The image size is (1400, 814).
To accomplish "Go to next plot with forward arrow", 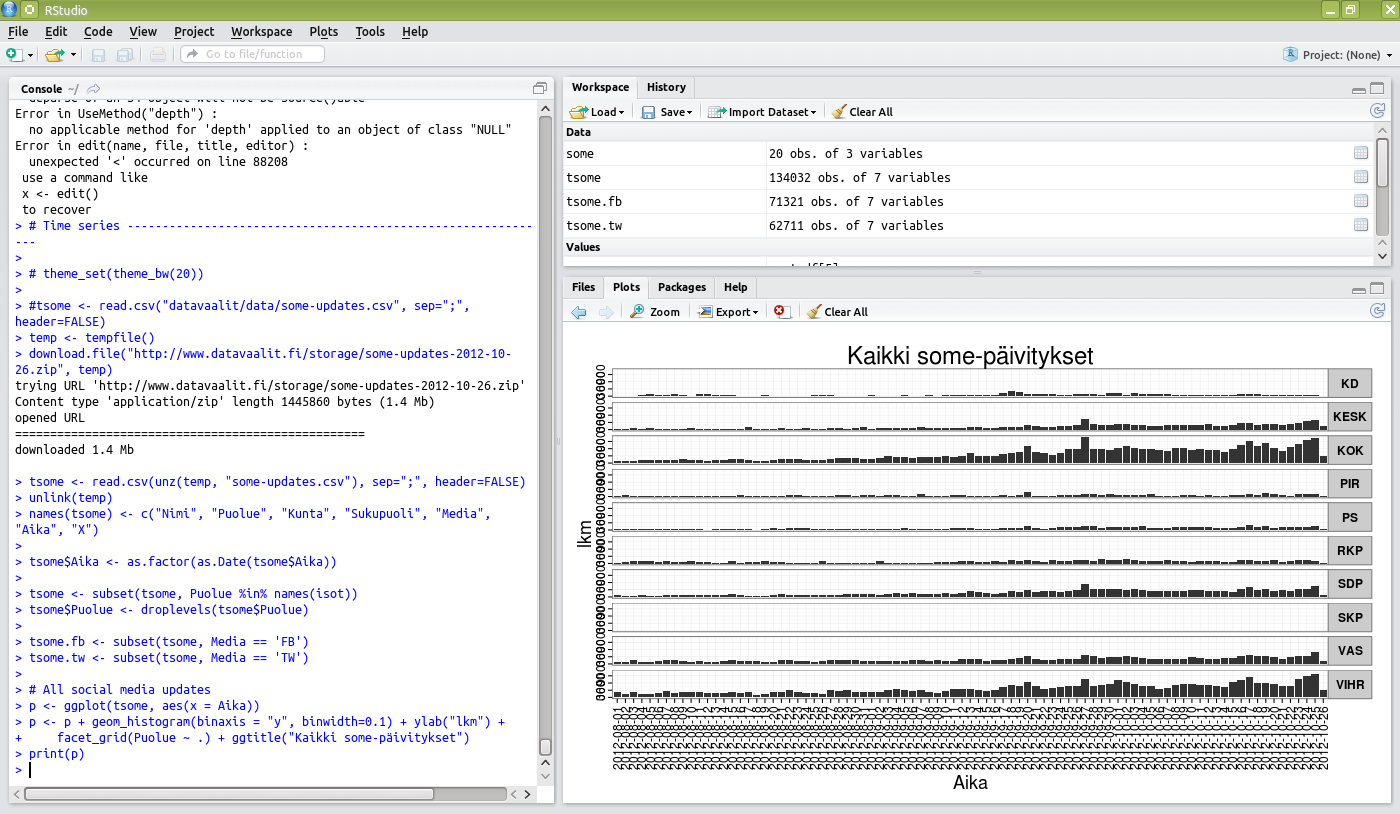I will [x=606, y=312].
